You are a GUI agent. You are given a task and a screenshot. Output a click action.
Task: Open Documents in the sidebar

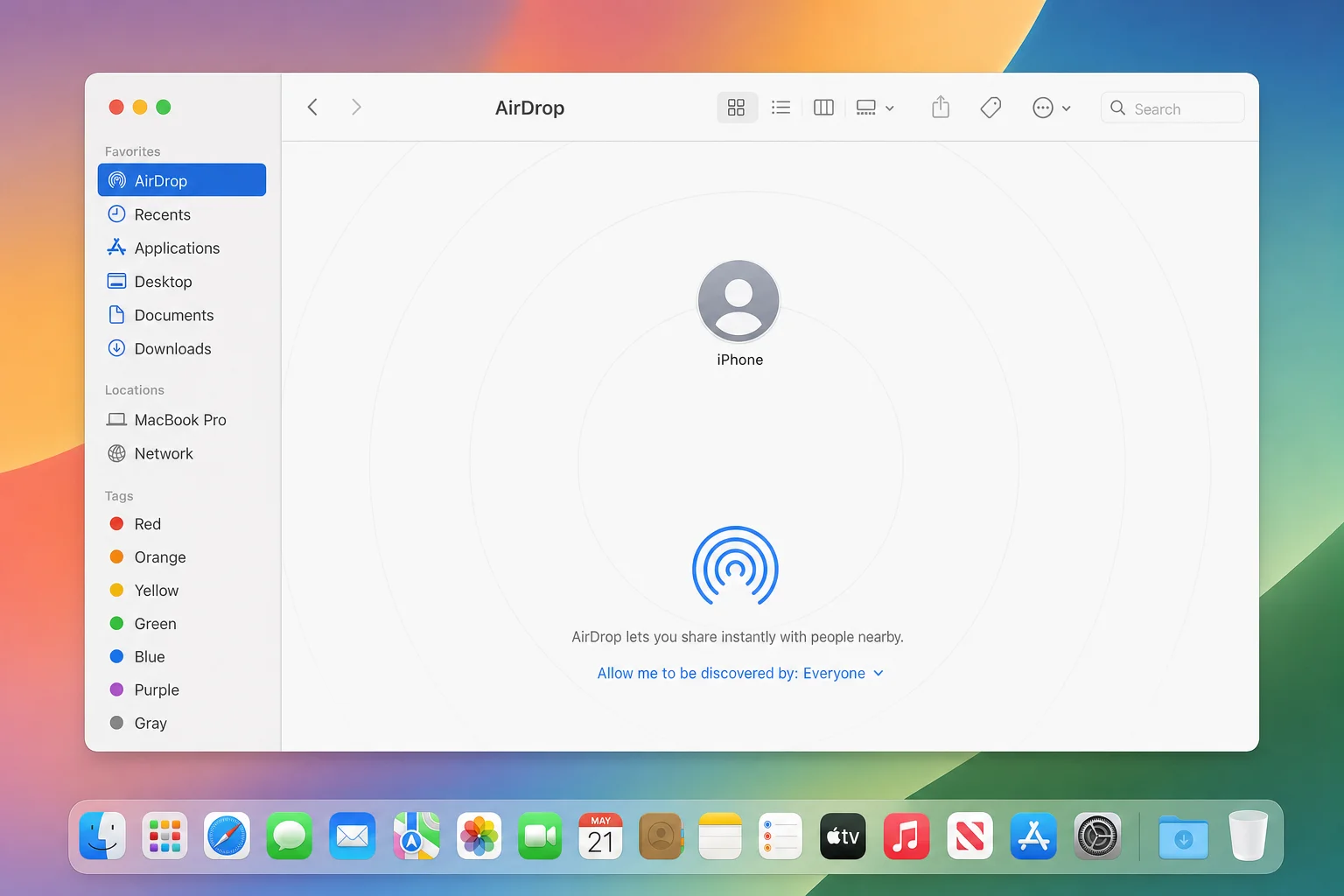coord(182,315)
